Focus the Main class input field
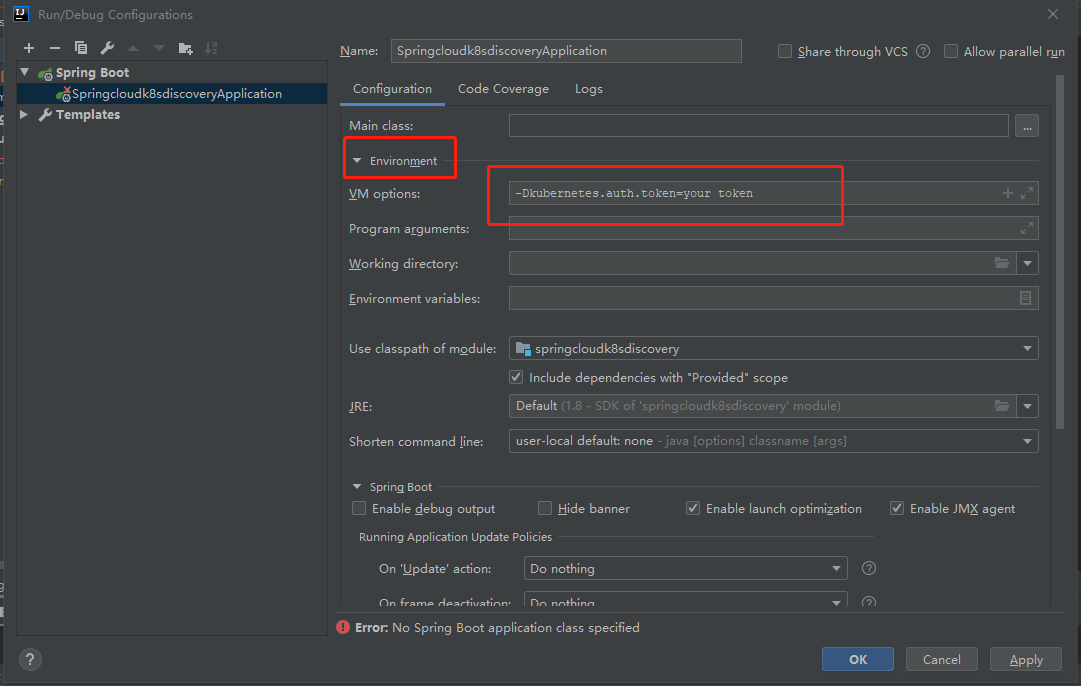 [758, 126]
